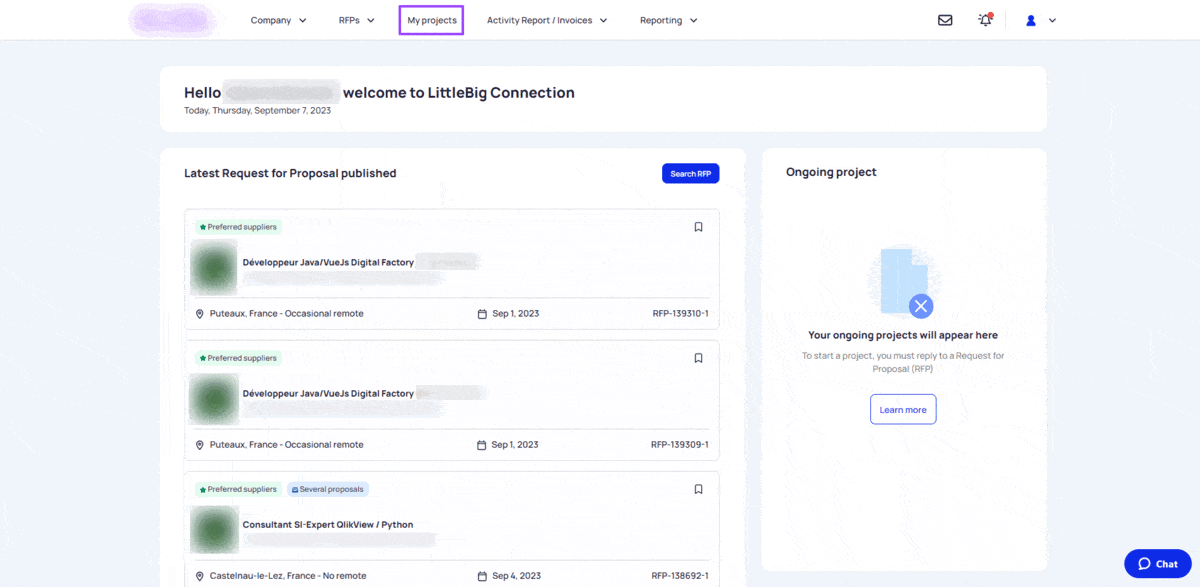This screenshot has width=1200, height=587.
Task: Click the Today, Thursday, September 7, 2023 date
Action: click(x=257, y=111)
